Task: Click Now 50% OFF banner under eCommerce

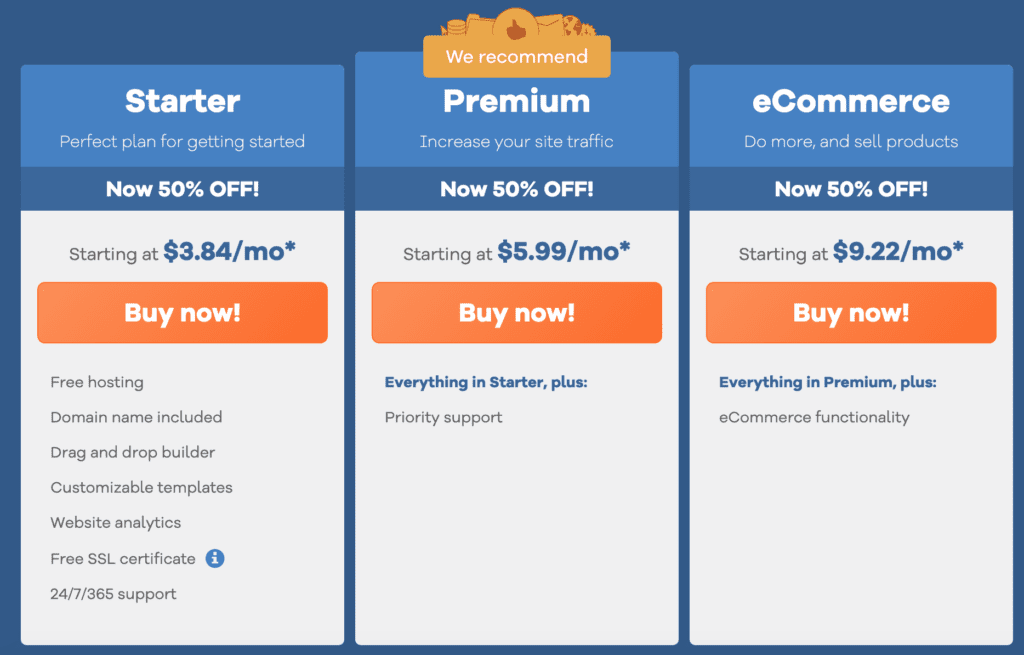Action: [x=851, y=189]
